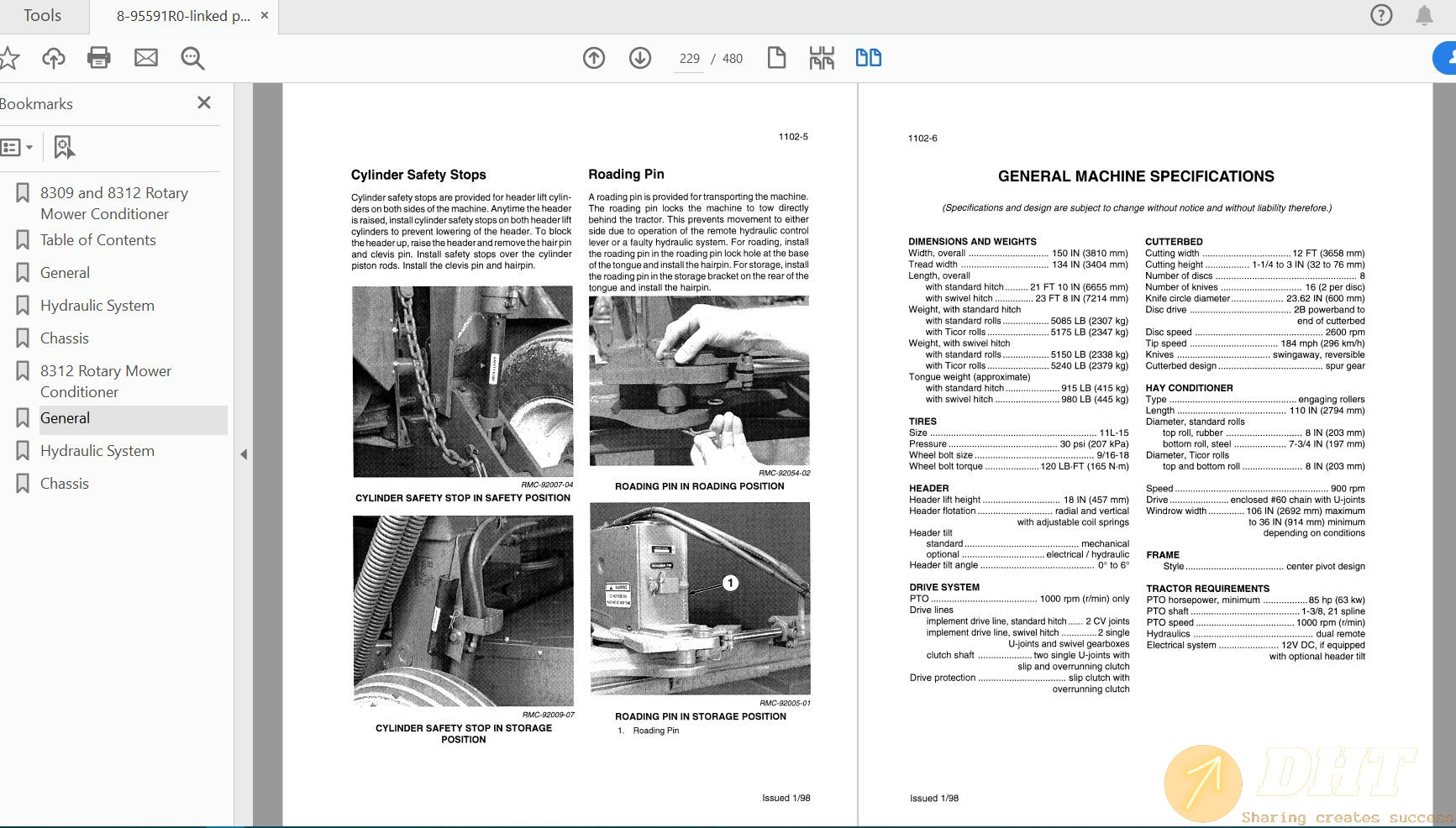This screenshot has width=1456, height=828.
Task: Go to the previous page arrow
Action: tap(593, 58)
